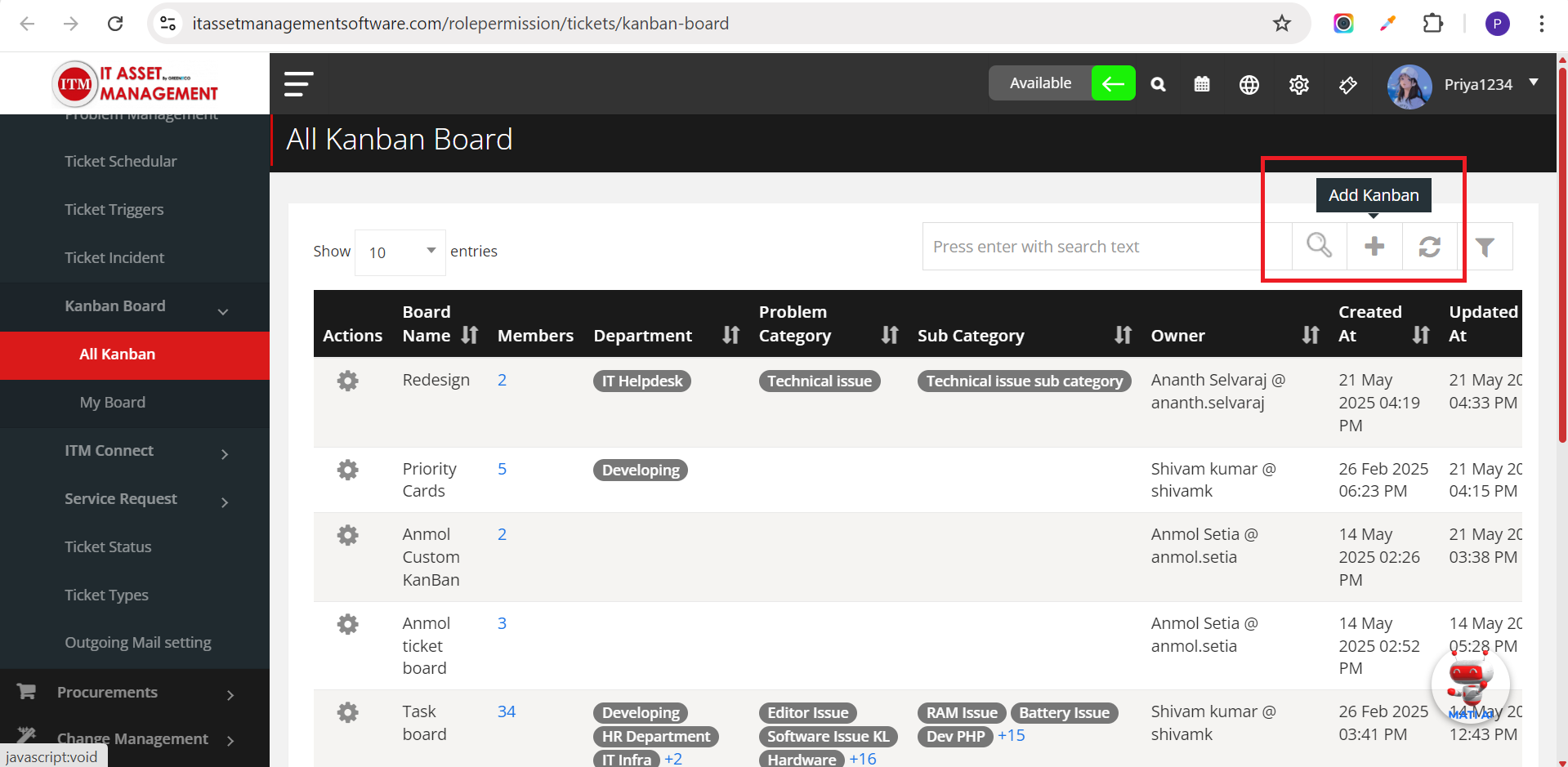Viewport: 1568px width, 767px height.
Task: Open the settings gear in the top bar
Action: [x=1298, y=84]
